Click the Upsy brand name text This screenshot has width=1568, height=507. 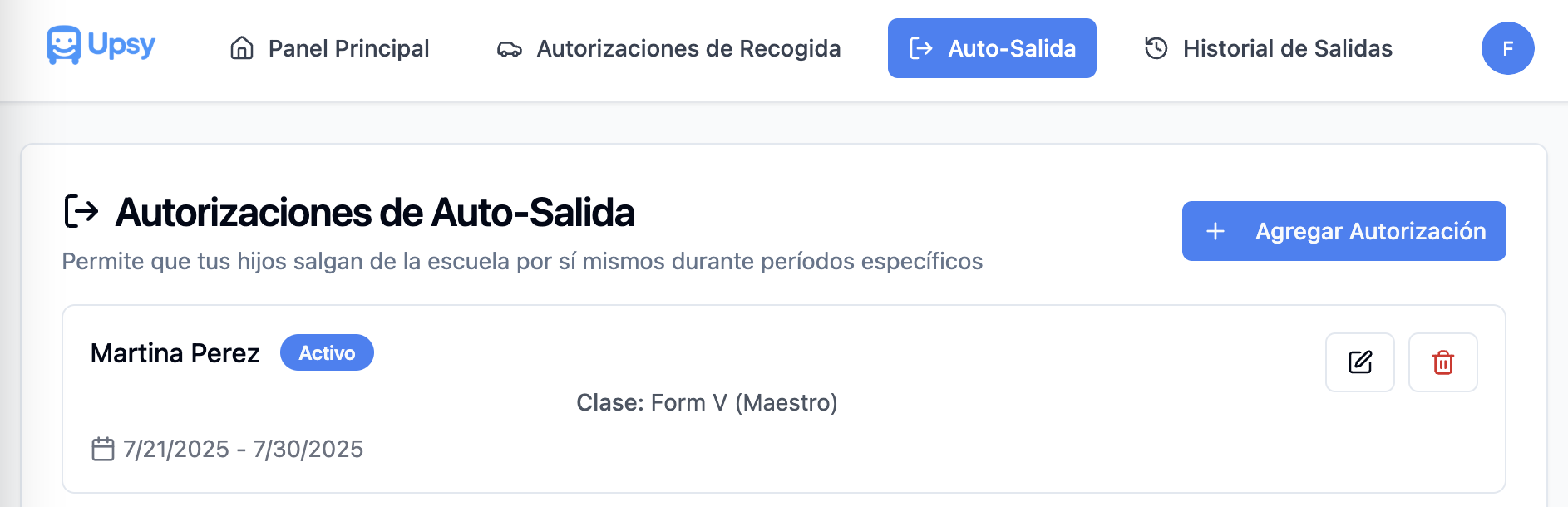[x=121, y=44]
